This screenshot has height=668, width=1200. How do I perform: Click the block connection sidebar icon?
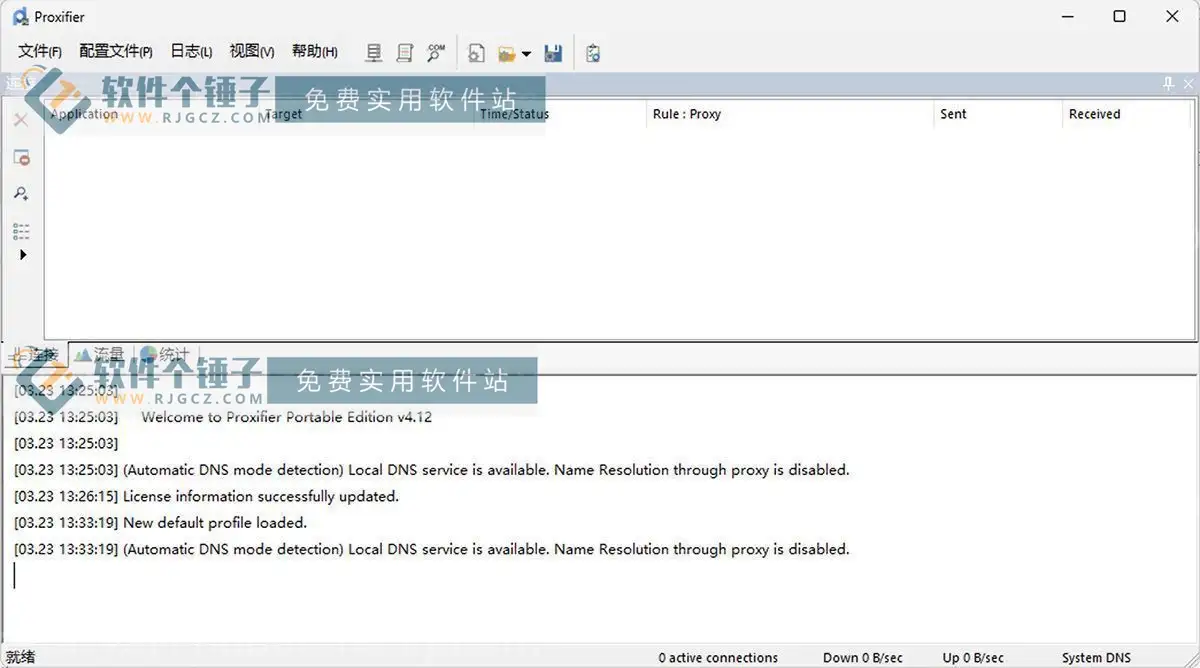point(21,158)
